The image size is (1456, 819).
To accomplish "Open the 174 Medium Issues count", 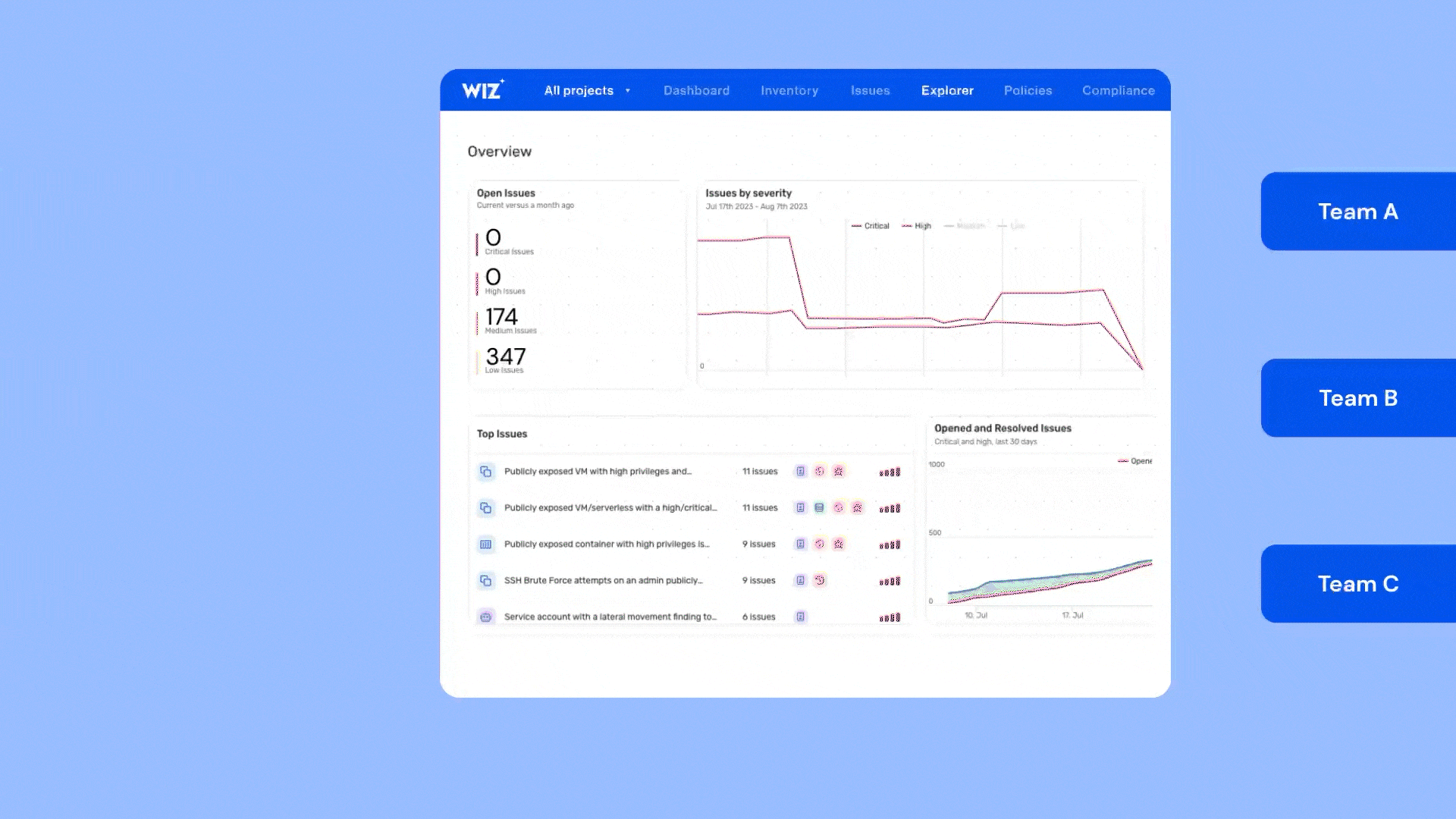I will tap(502, 317).
